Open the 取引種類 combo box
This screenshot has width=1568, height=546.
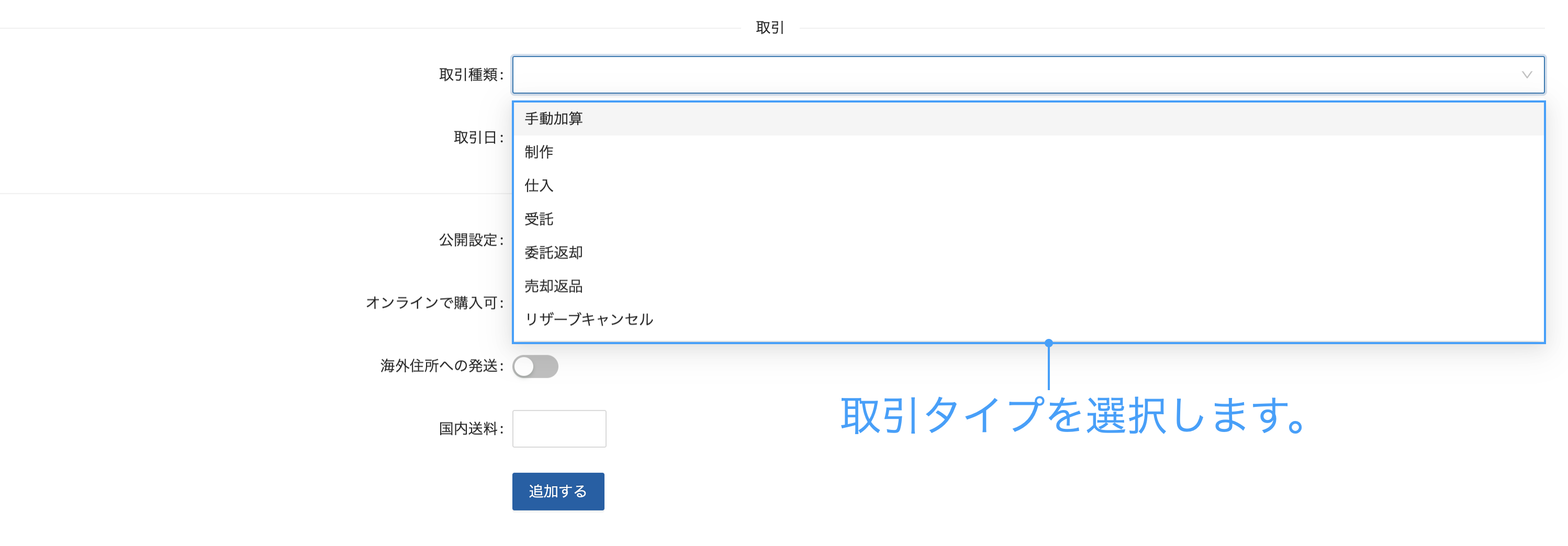pos(1028,75)
